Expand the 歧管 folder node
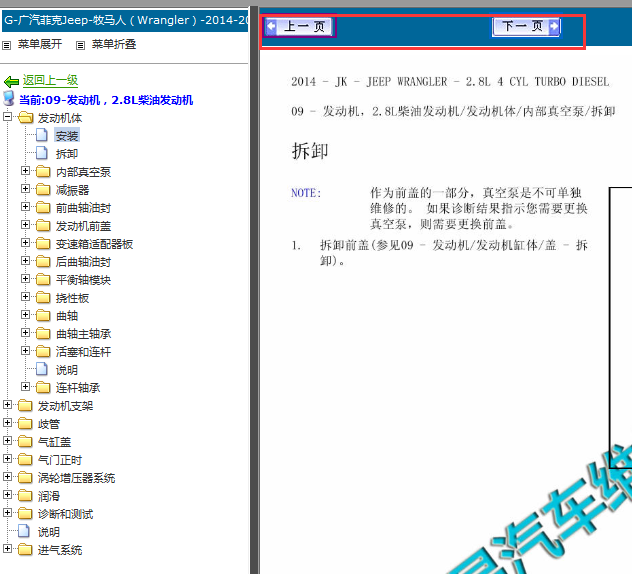 (7, 422)
